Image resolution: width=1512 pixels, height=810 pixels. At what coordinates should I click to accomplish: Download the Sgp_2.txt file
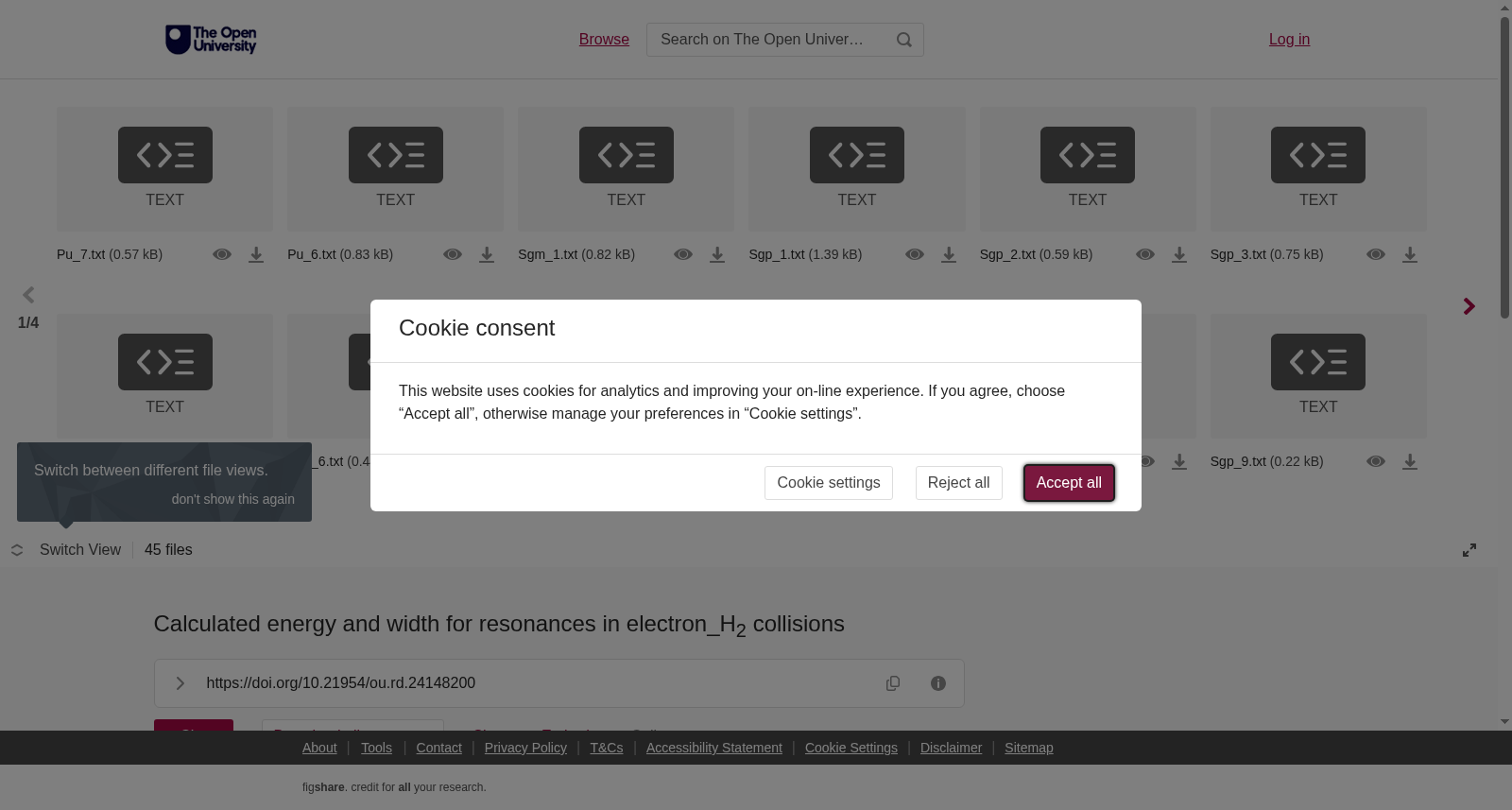tap(1179, 255)
